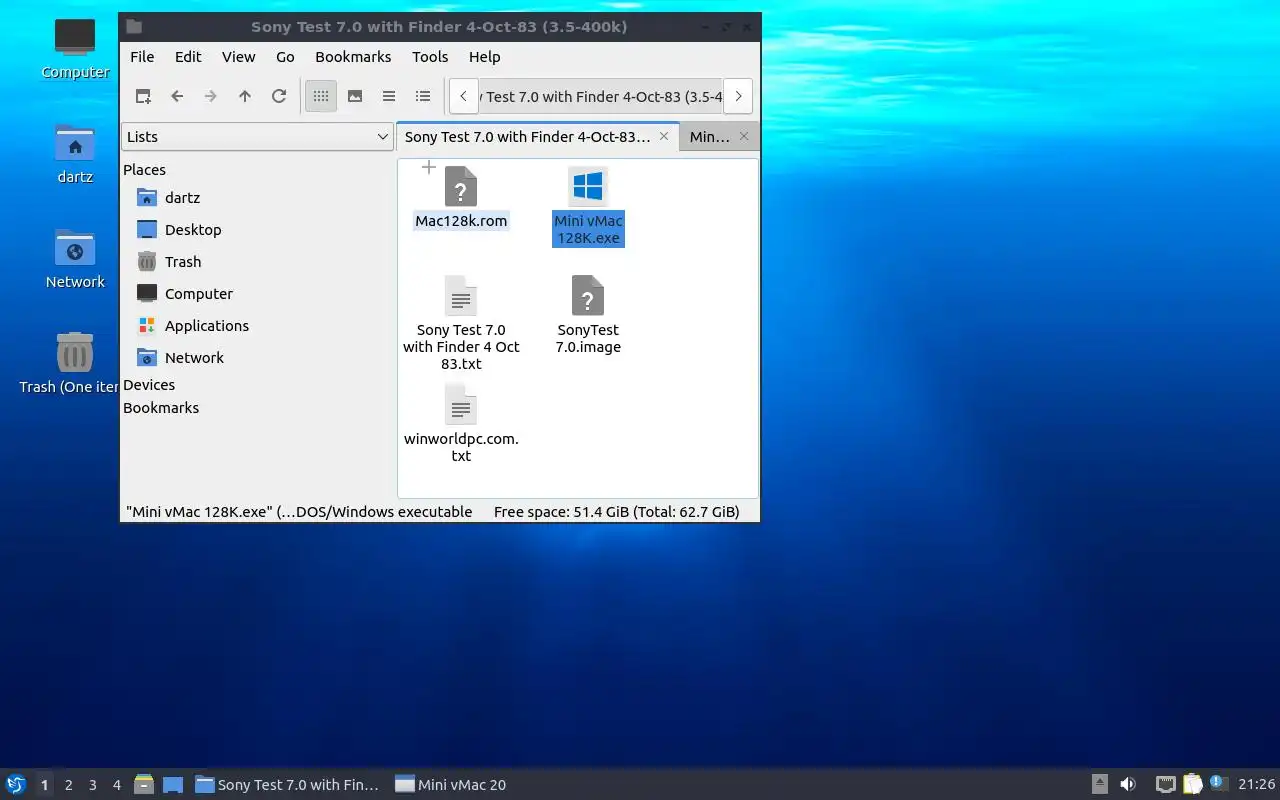
Task: Switch to icon view mode
Action: tap(321, 96)
